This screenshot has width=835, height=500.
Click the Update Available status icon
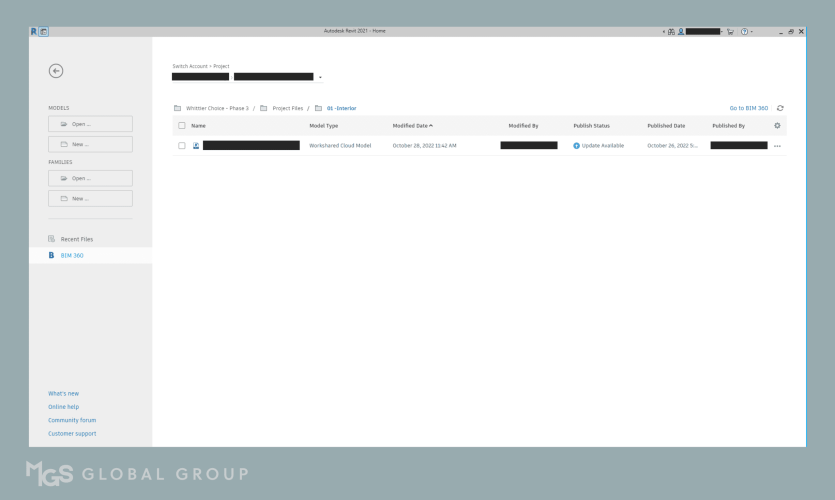click(x=576, y=146)
